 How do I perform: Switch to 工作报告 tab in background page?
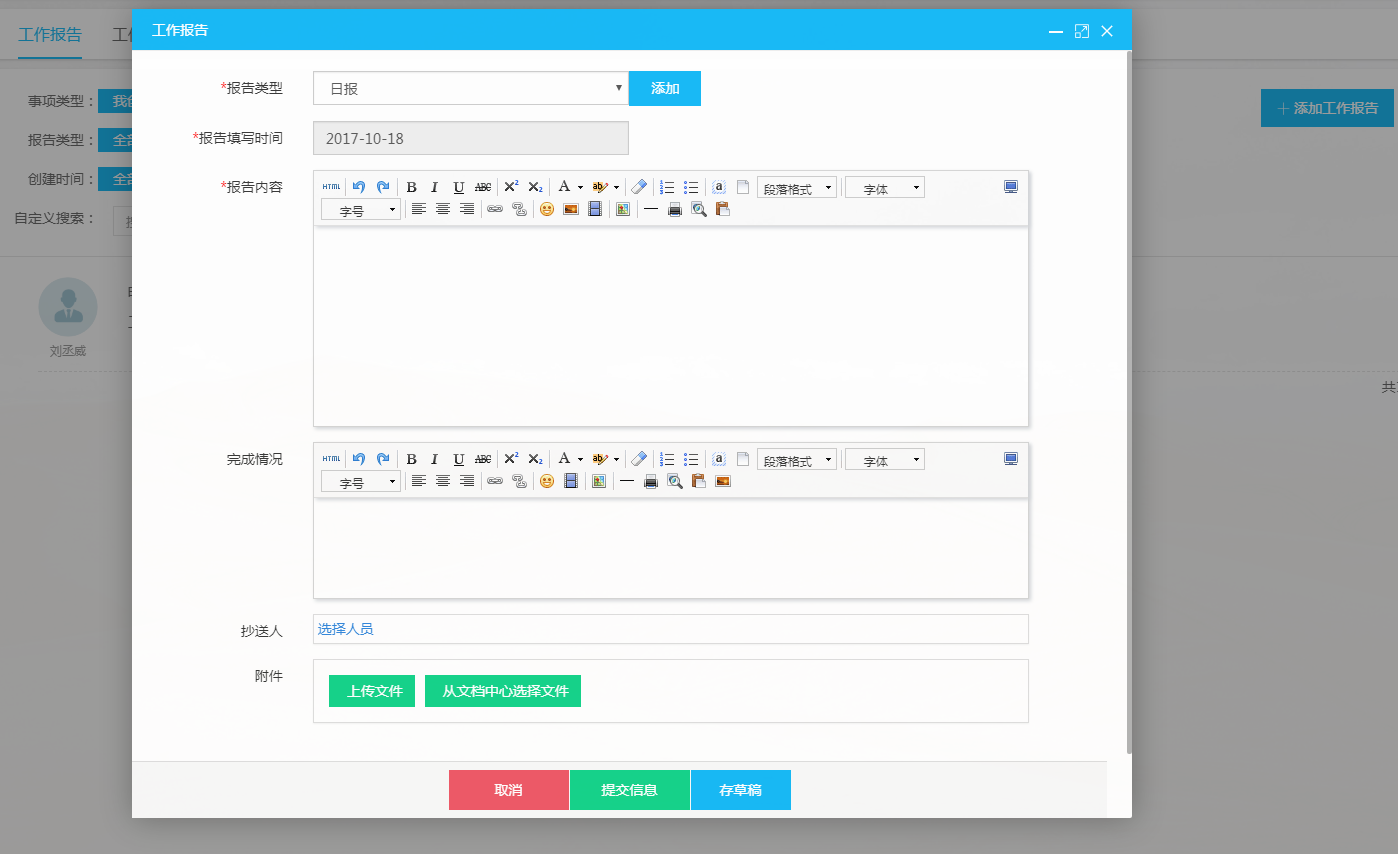(x=50, y=35)
